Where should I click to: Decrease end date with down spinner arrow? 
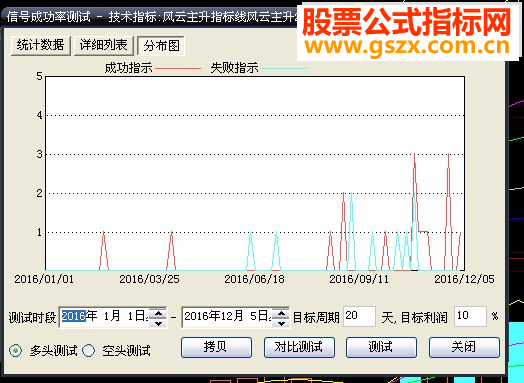(x=281, y=323)
